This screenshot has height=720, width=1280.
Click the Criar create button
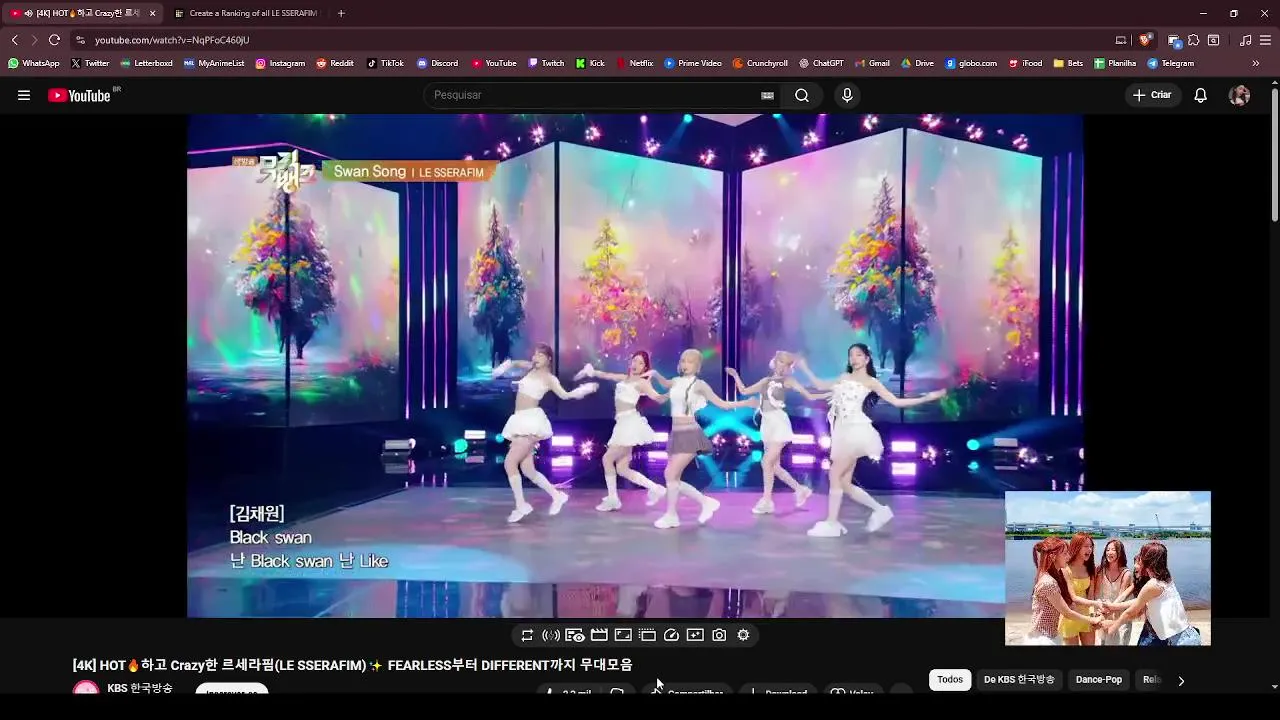tap(1152, 95)
